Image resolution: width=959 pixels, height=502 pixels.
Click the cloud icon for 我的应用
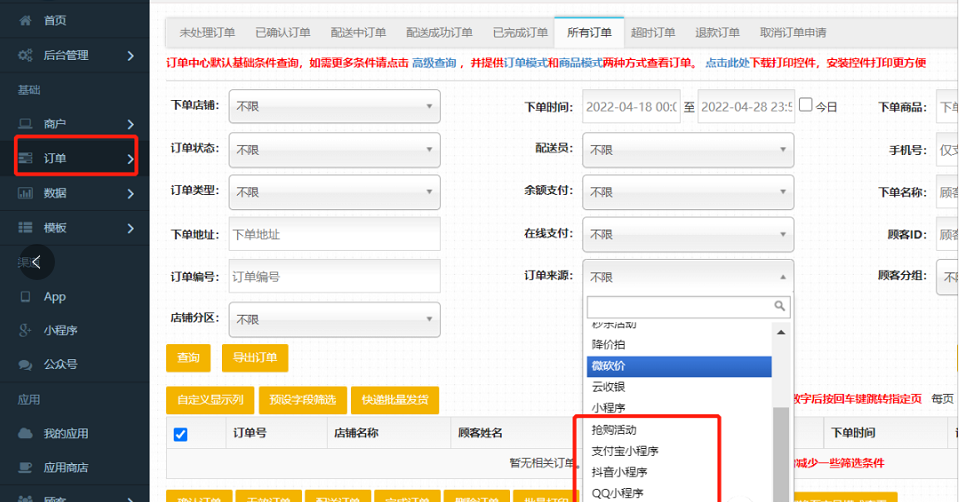pyautogui.click(x=25, y=433)
